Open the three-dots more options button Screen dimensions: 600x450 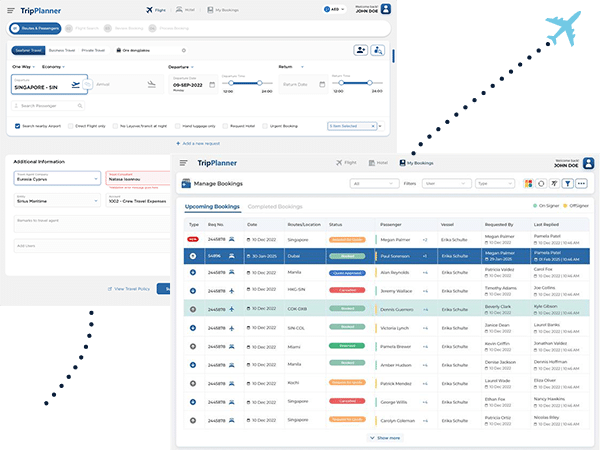pyautogui.click(x=581, y=184)
